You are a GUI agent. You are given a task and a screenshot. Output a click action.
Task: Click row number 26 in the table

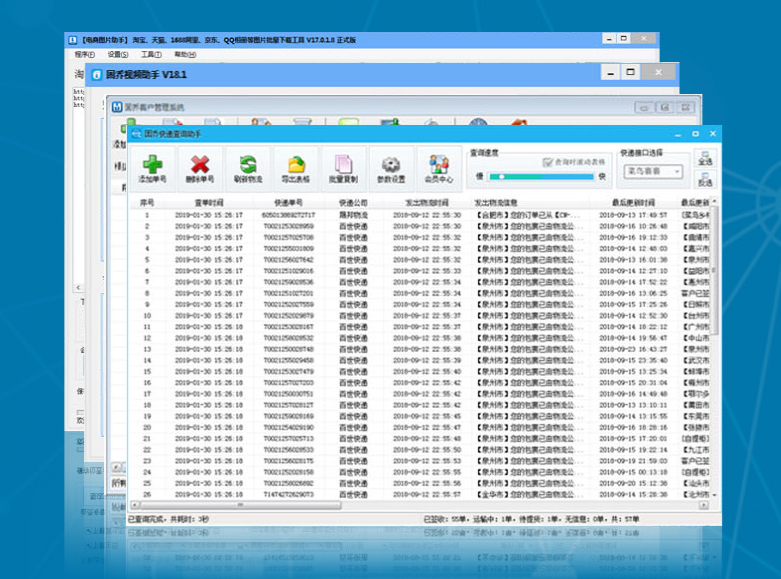click(x=147, y=495)
